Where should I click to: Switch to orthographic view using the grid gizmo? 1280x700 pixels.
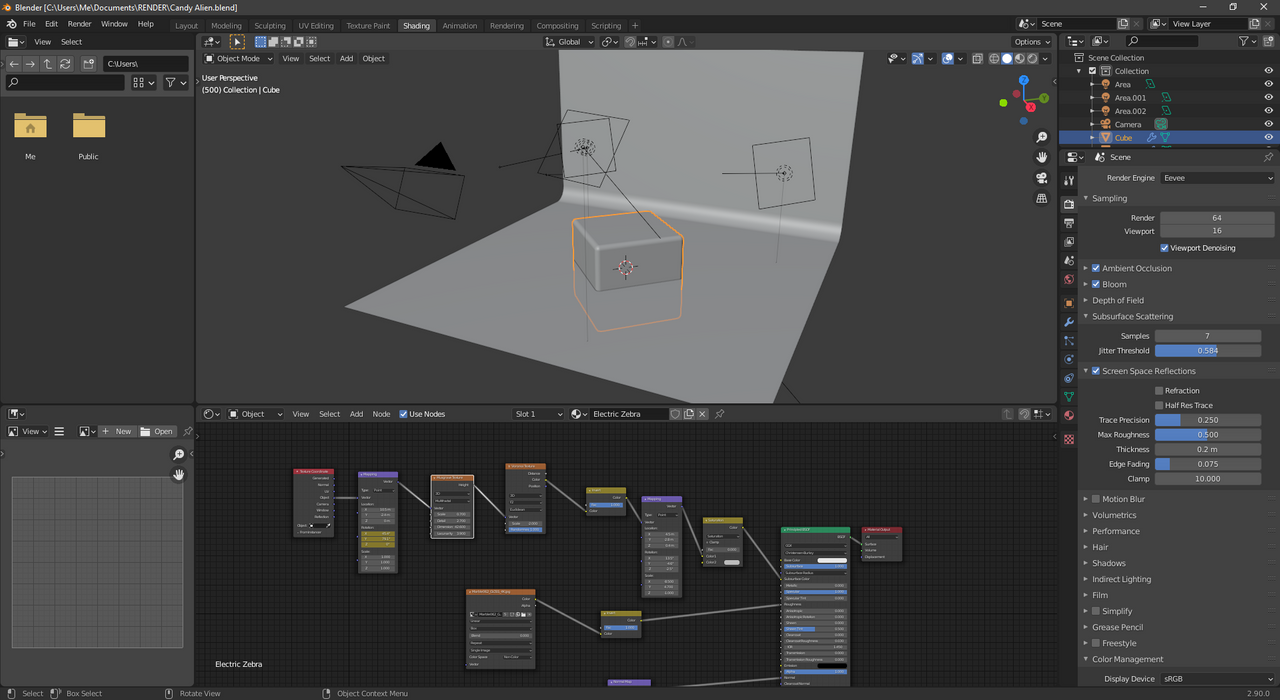[x=1042, y=199]
